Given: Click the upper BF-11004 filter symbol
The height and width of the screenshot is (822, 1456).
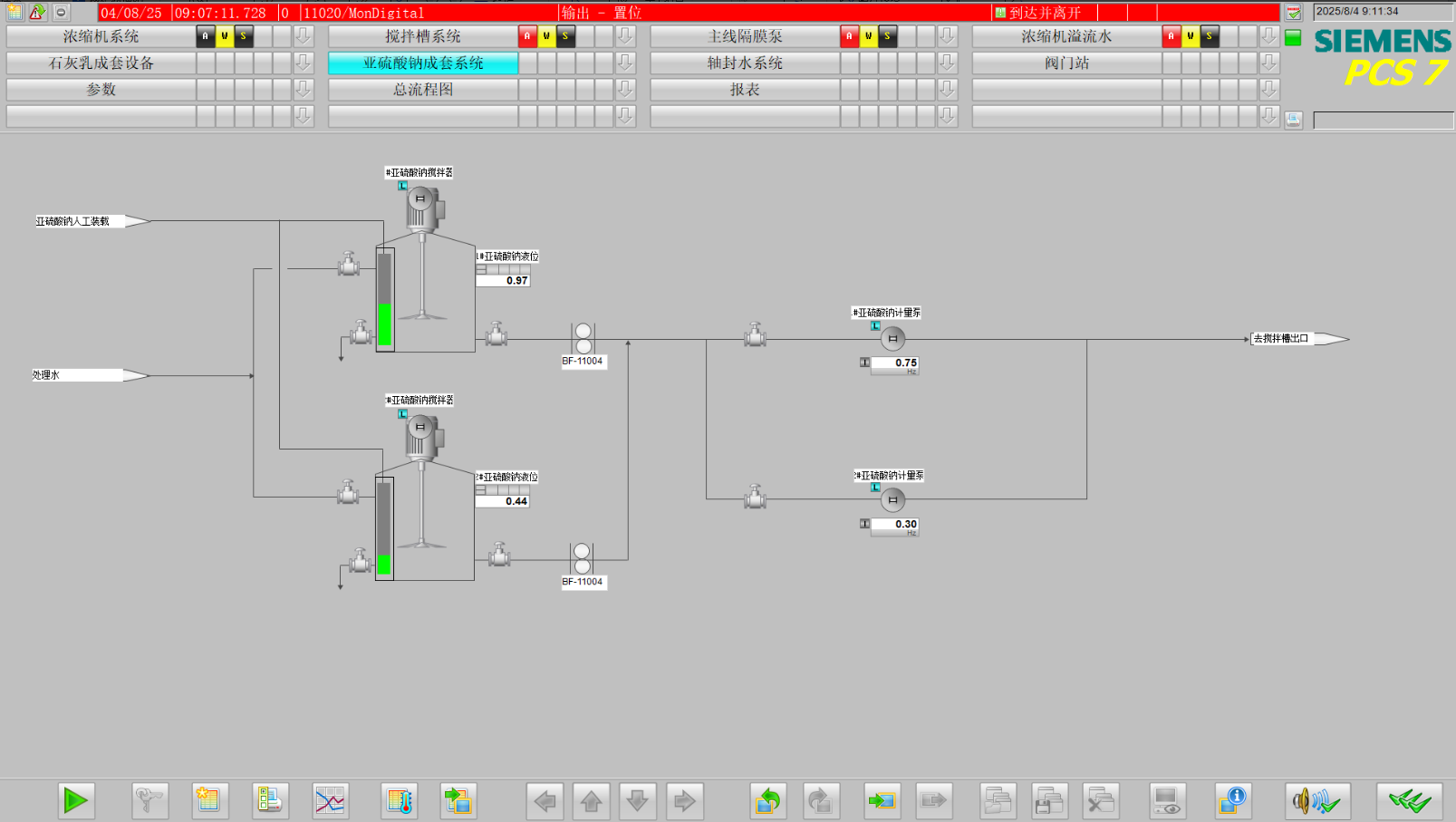Looking at the screenshot, I should 583,339.
